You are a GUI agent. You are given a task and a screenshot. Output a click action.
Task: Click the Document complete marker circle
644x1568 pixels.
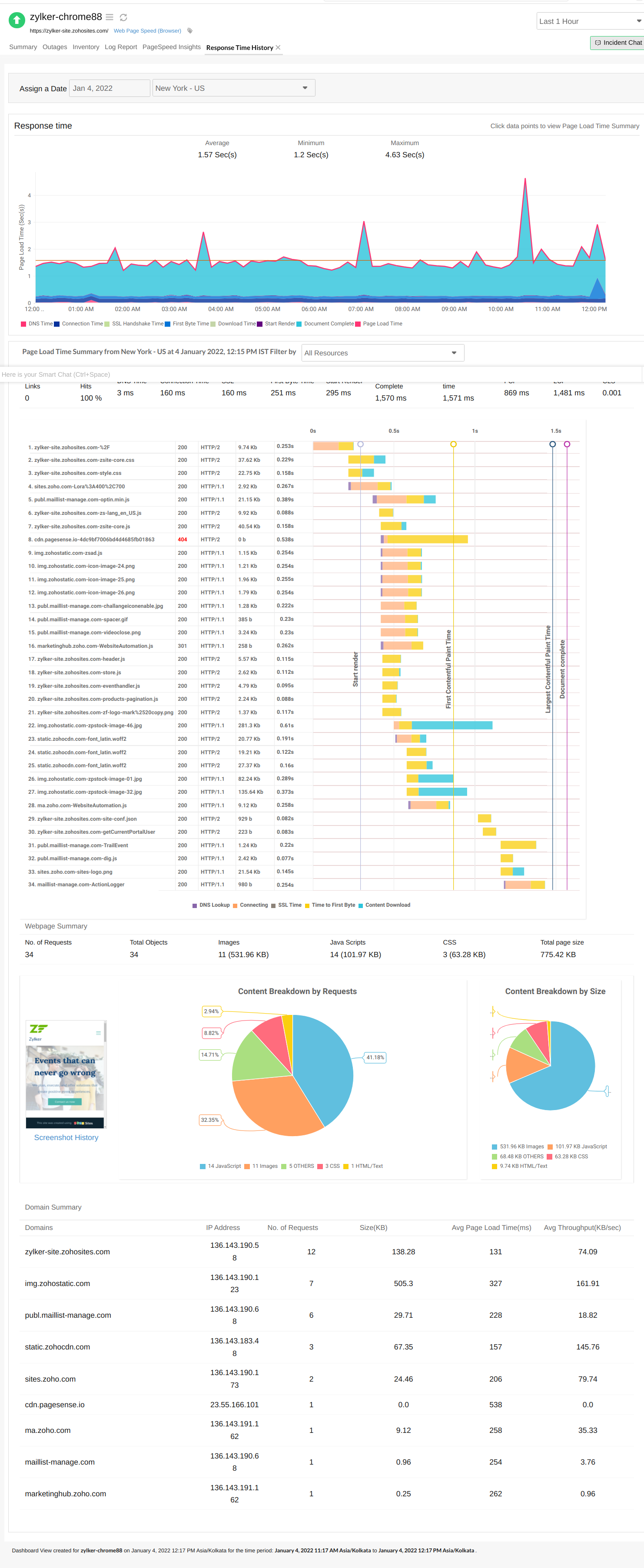567,444
